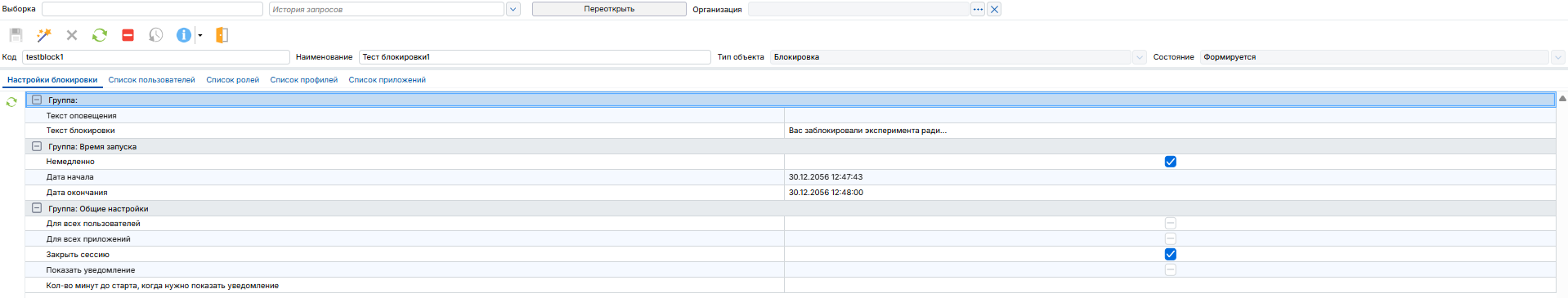This screenshot has height=298, width=1568.
Task: Click the Текст оповещения value cell
Action: [x=1170, y=115]
